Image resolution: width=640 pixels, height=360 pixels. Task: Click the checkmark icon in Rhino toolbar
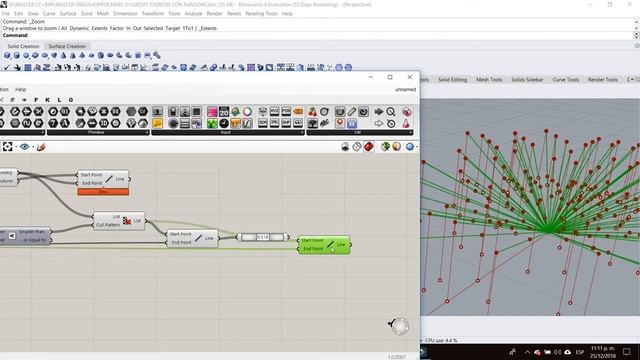tap(7, 67)
